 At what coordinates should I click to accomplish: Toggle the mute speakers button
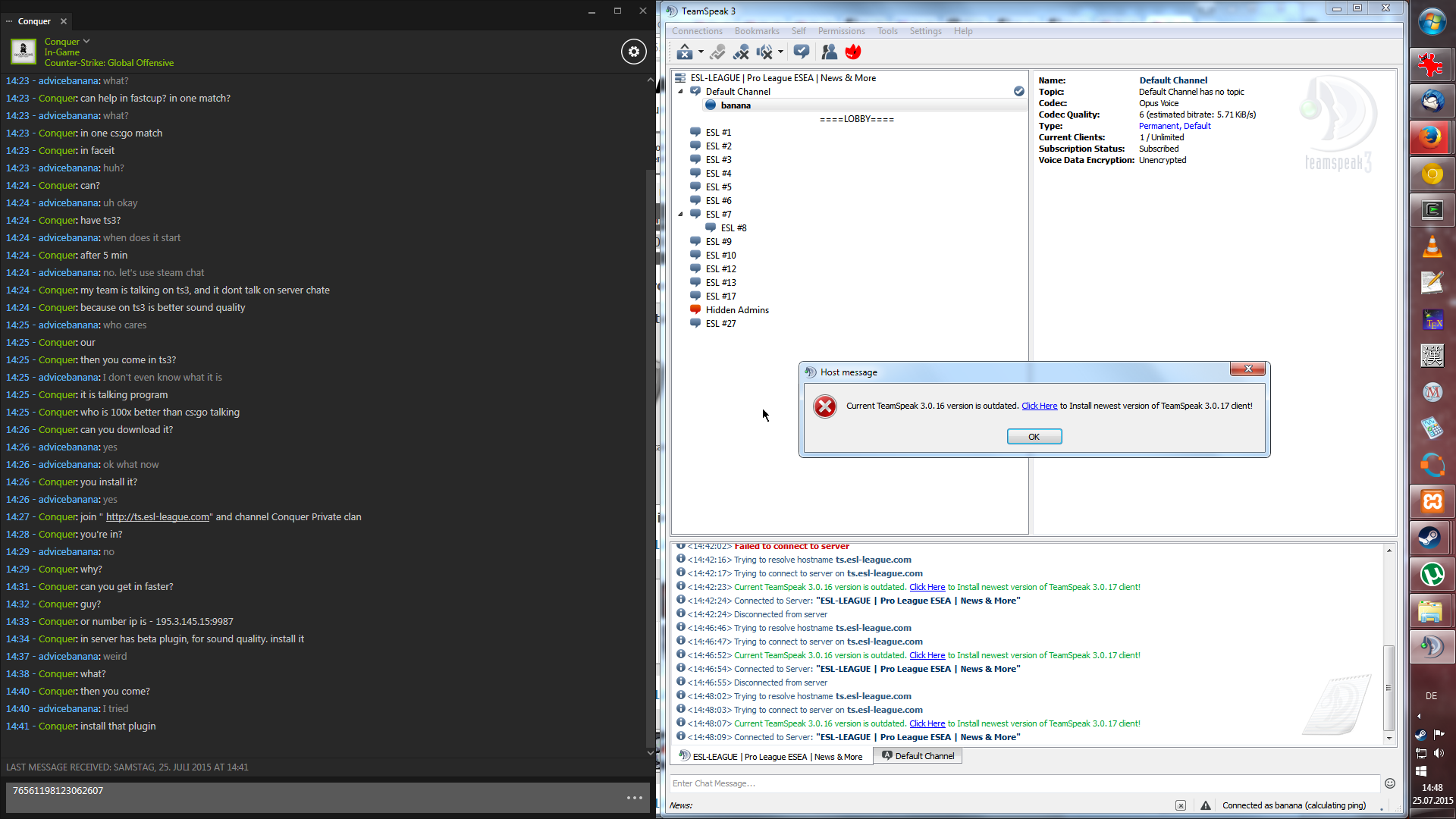pos(764,52)
